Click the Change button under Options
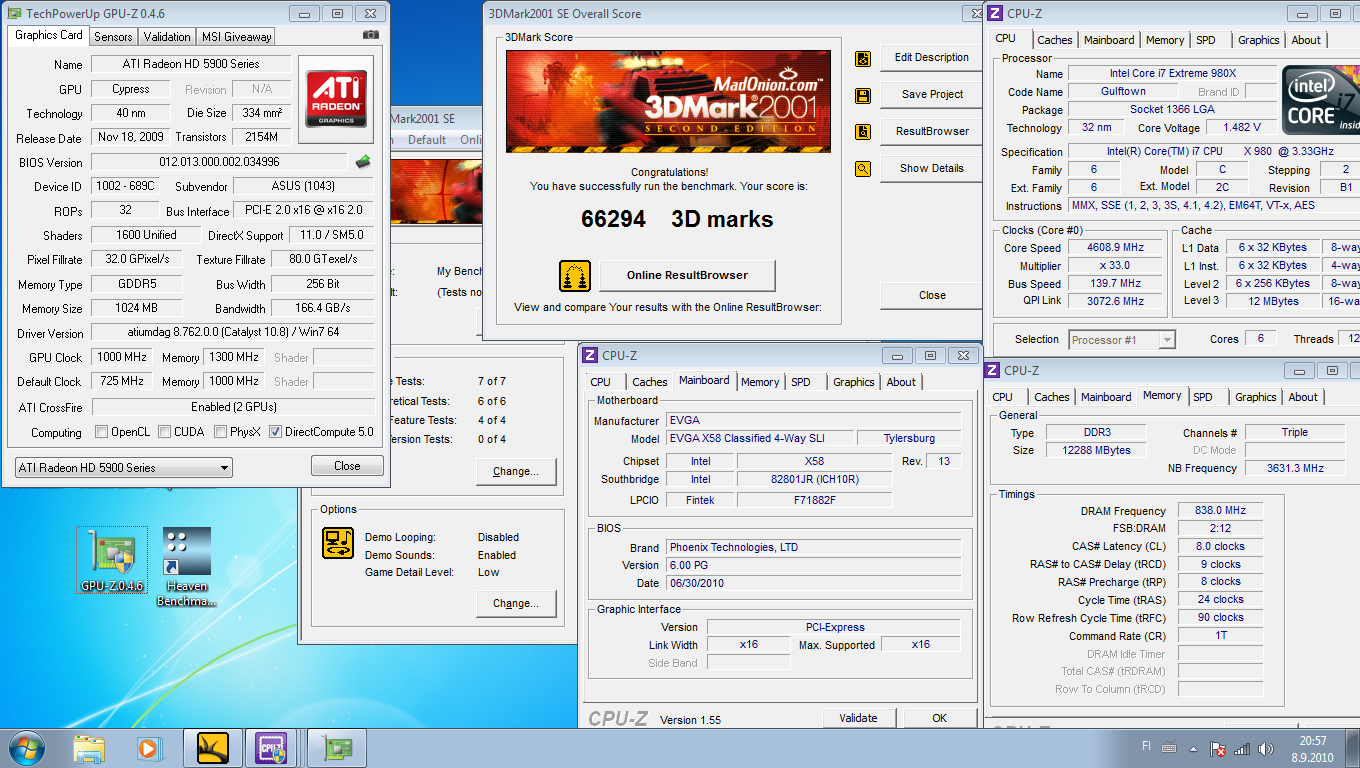The width and height of the screenshot is (1360, 768). 516,603
